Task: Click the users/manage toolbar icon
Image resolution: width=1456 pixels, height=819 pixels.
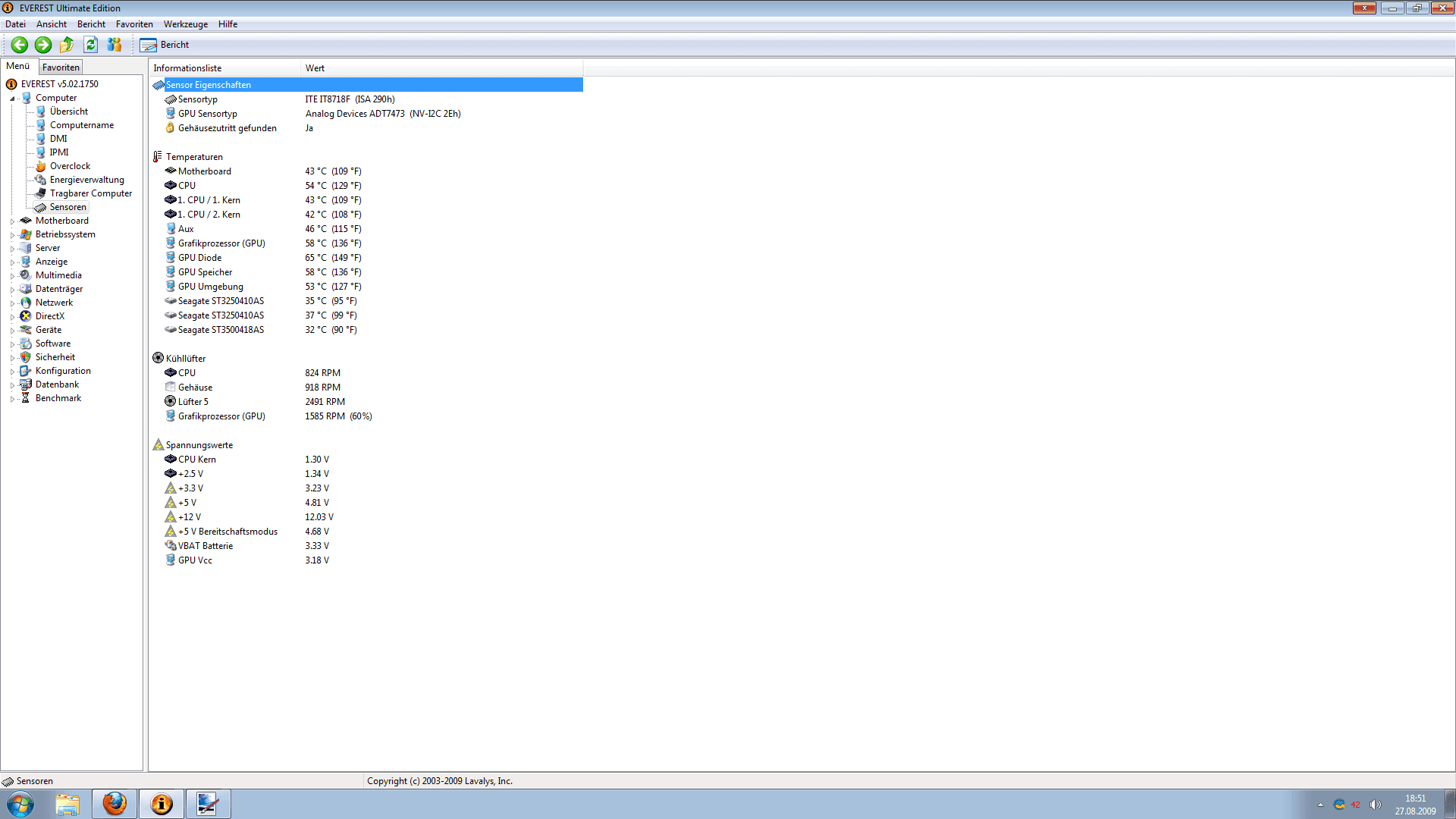Action: click(115, 45)
